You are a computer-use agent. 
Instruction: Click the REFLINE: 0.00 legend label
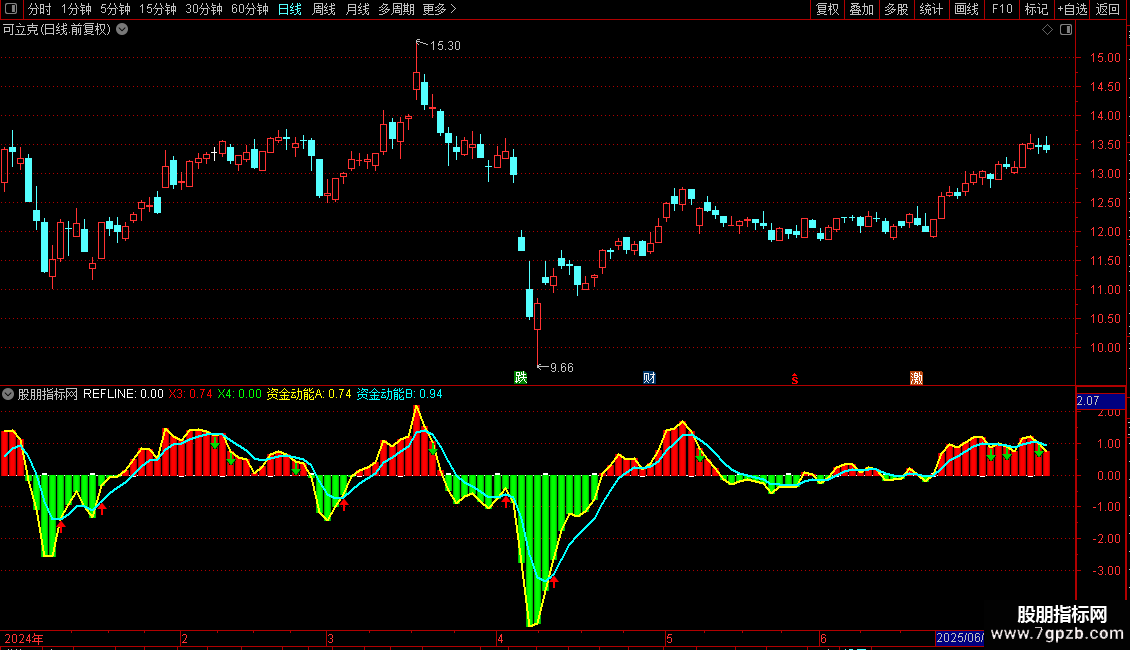(123, 394)
